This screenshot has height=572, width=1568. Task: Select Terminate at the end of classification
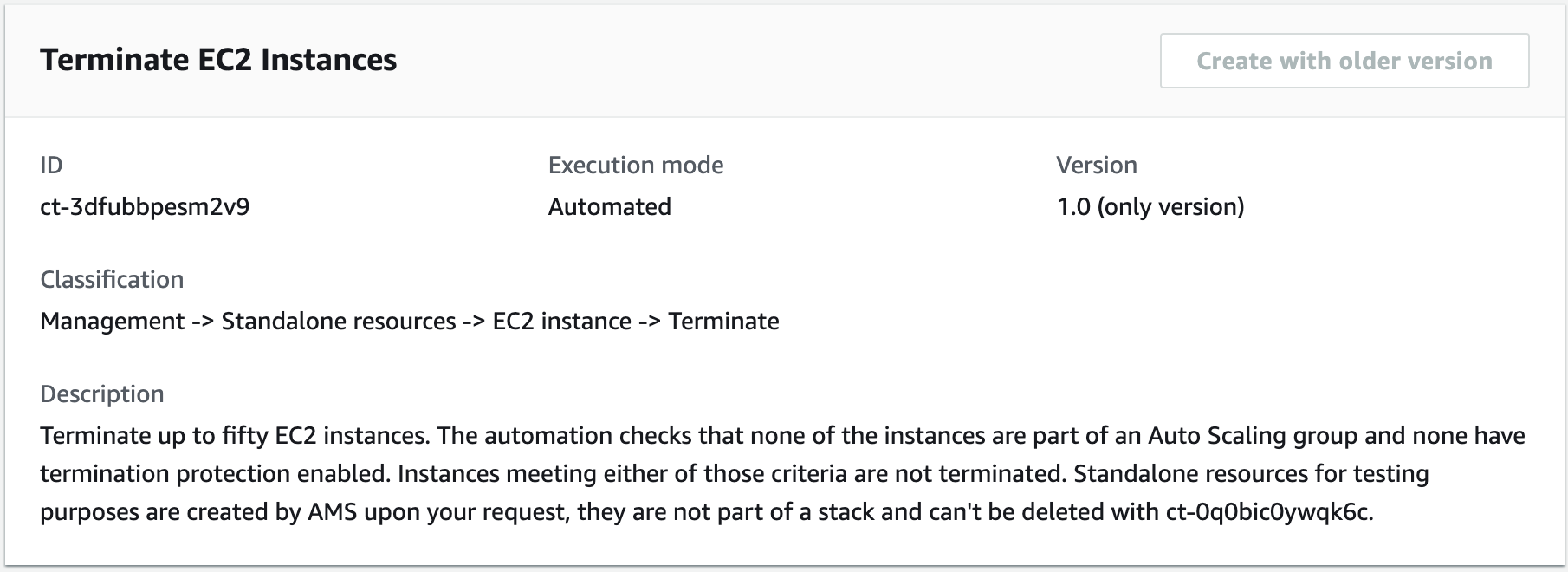(x=723, y=321)
